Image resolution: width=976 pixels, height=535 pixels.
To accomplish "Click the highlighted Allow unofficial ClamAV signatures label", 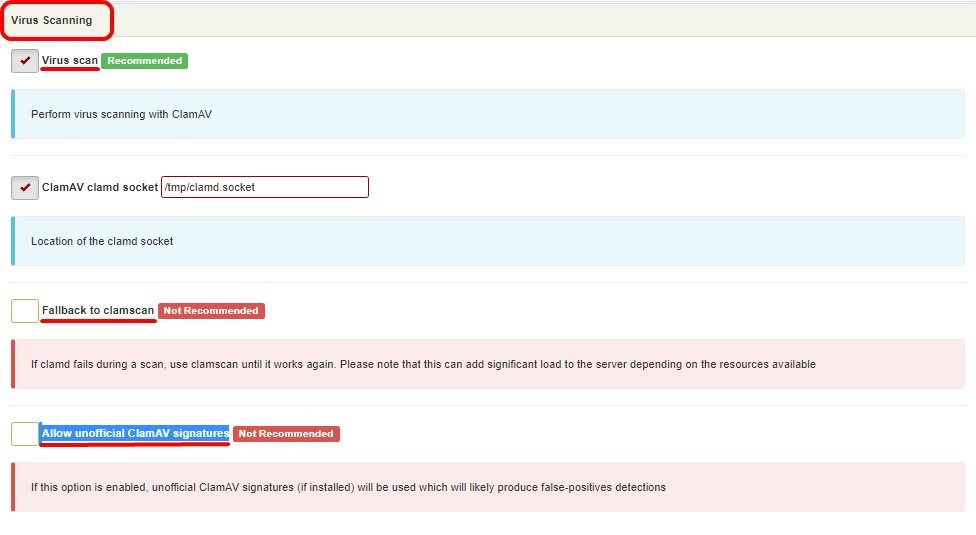I will point(135,434).
